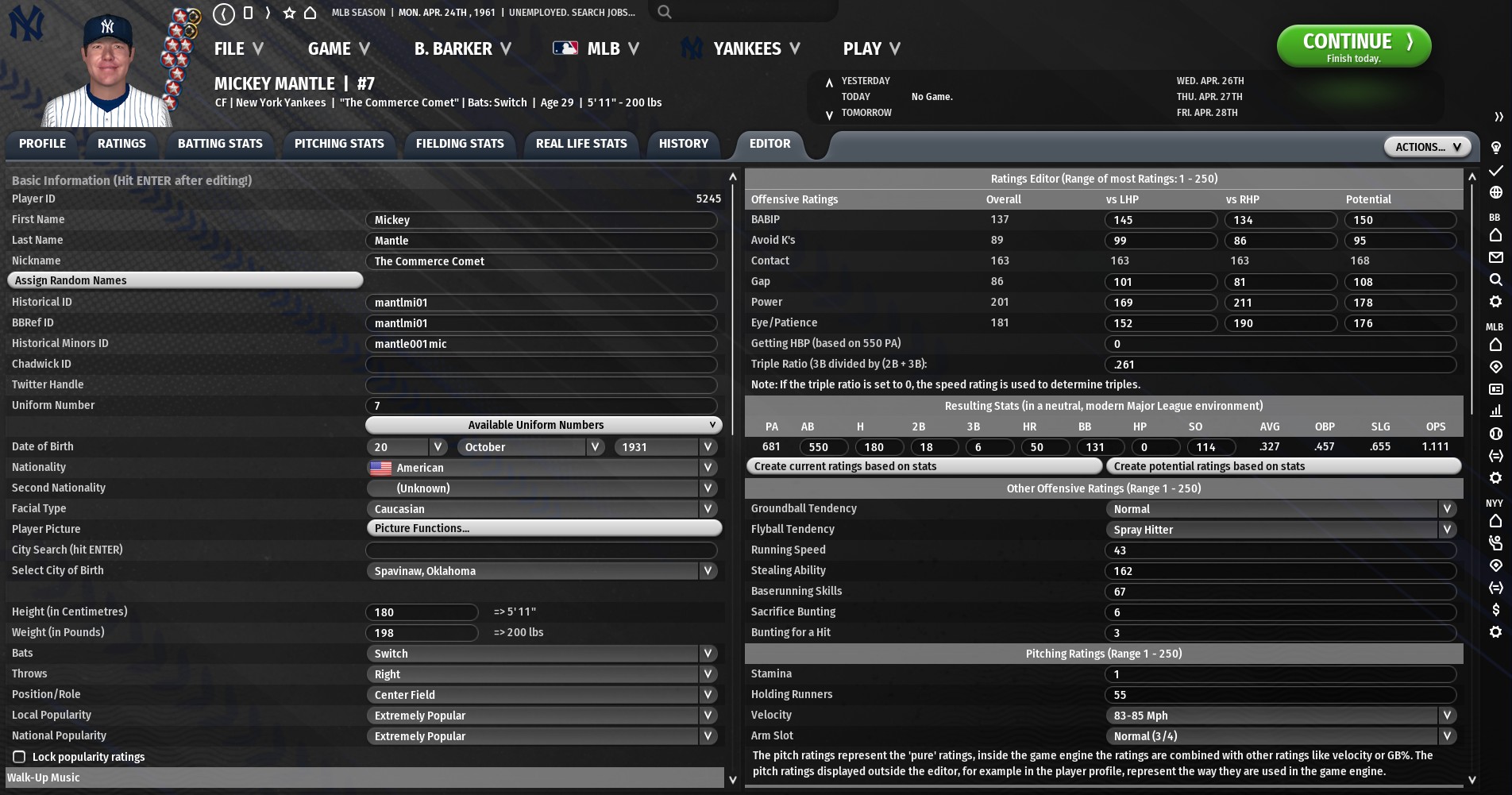Open the MLB news card icon
Viewport: 1512px width, 795px height.
(1495, 389)
